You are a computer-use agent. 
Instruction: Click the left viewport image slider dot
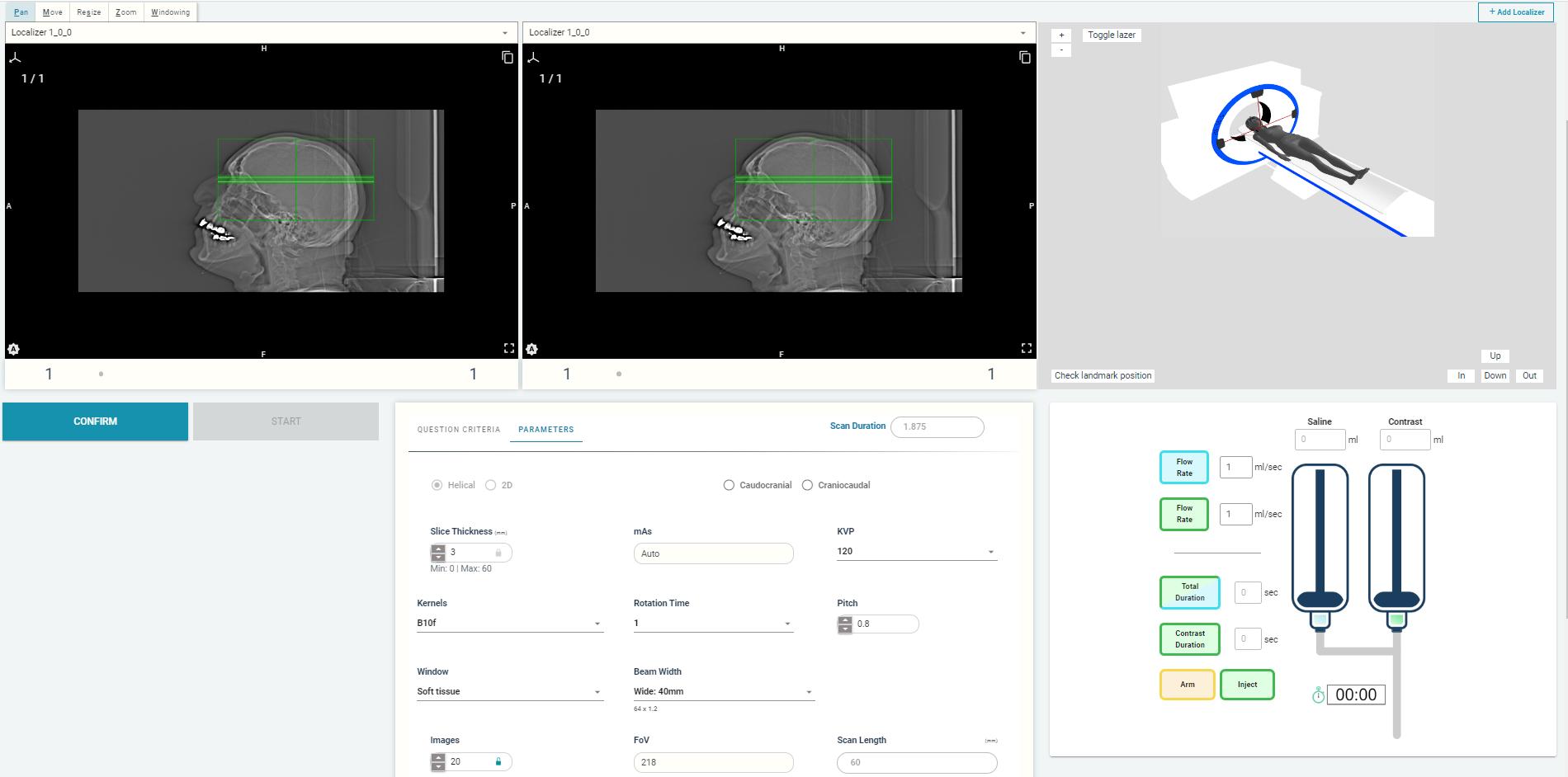pyautogui.click(x=101, y=374)
